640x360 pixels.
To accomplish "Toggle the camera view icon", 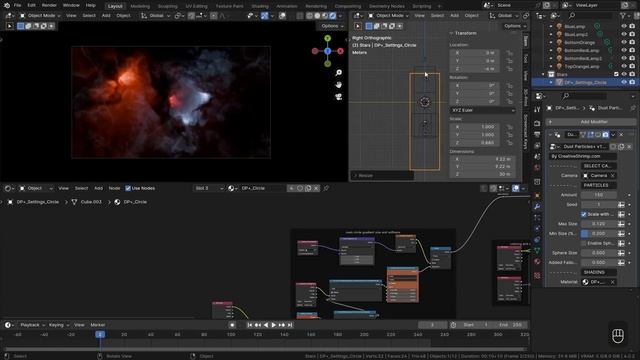I will pyautogui.click(x=338, y=97).
